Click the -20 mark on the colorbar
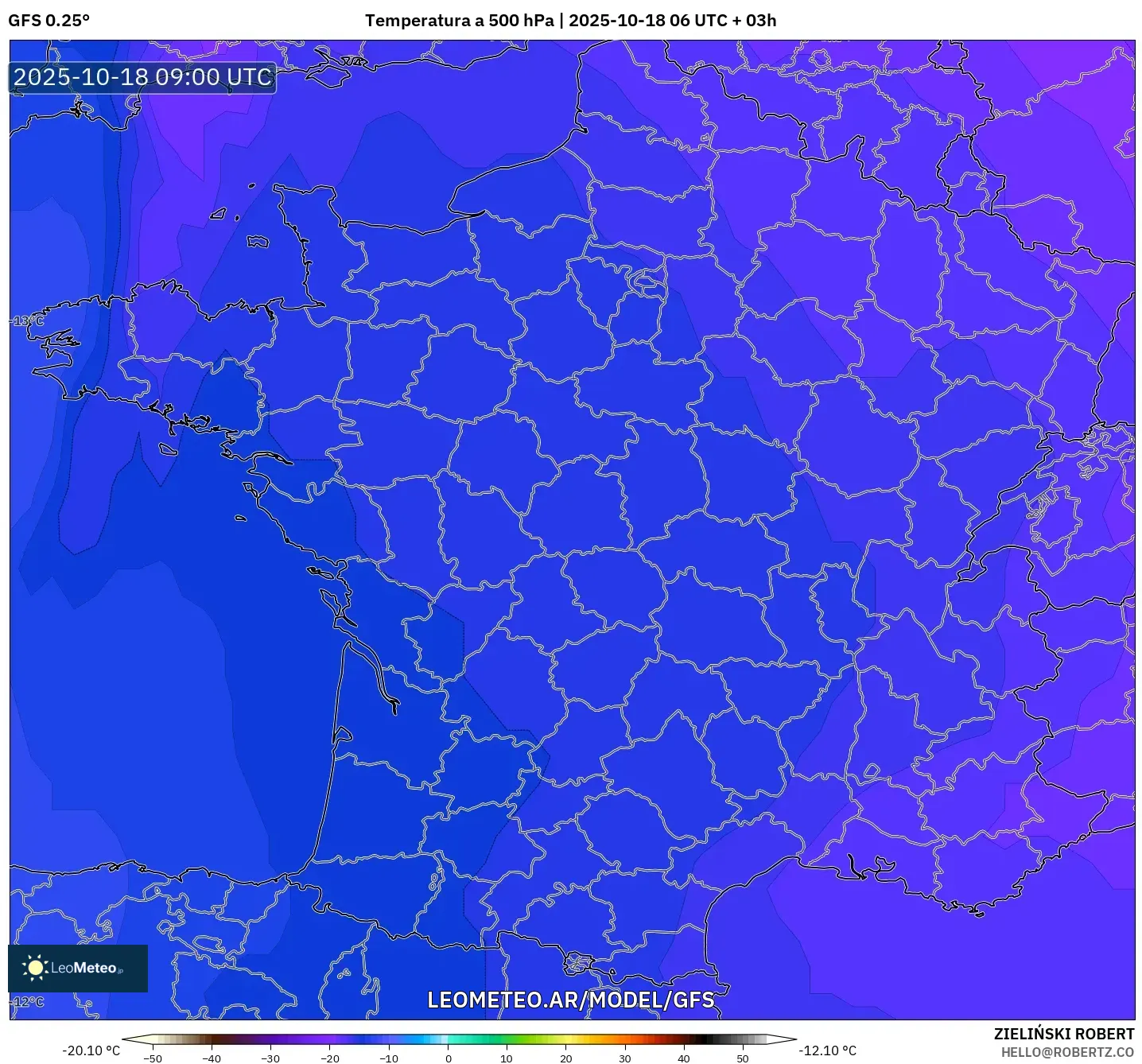 tap(329, 1058)
